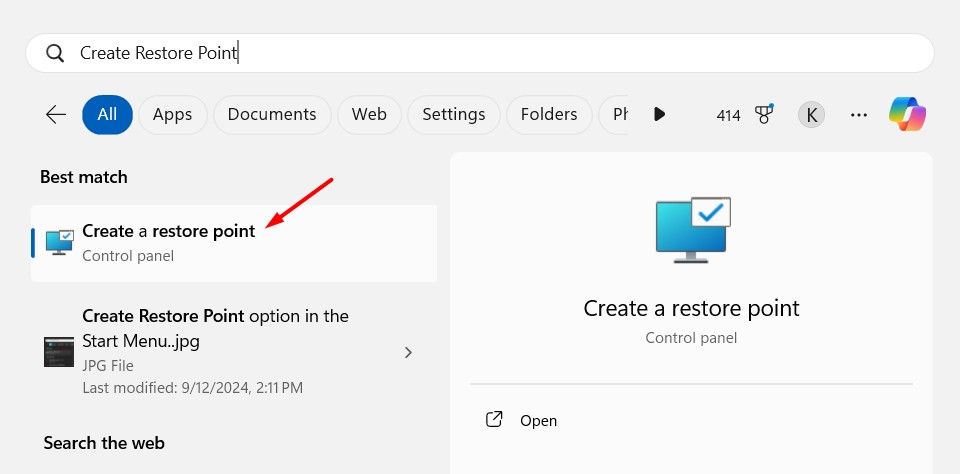Click the JPG file result thumbnail
This screenshot has height=474, width=960.
[x=59, y=352]
